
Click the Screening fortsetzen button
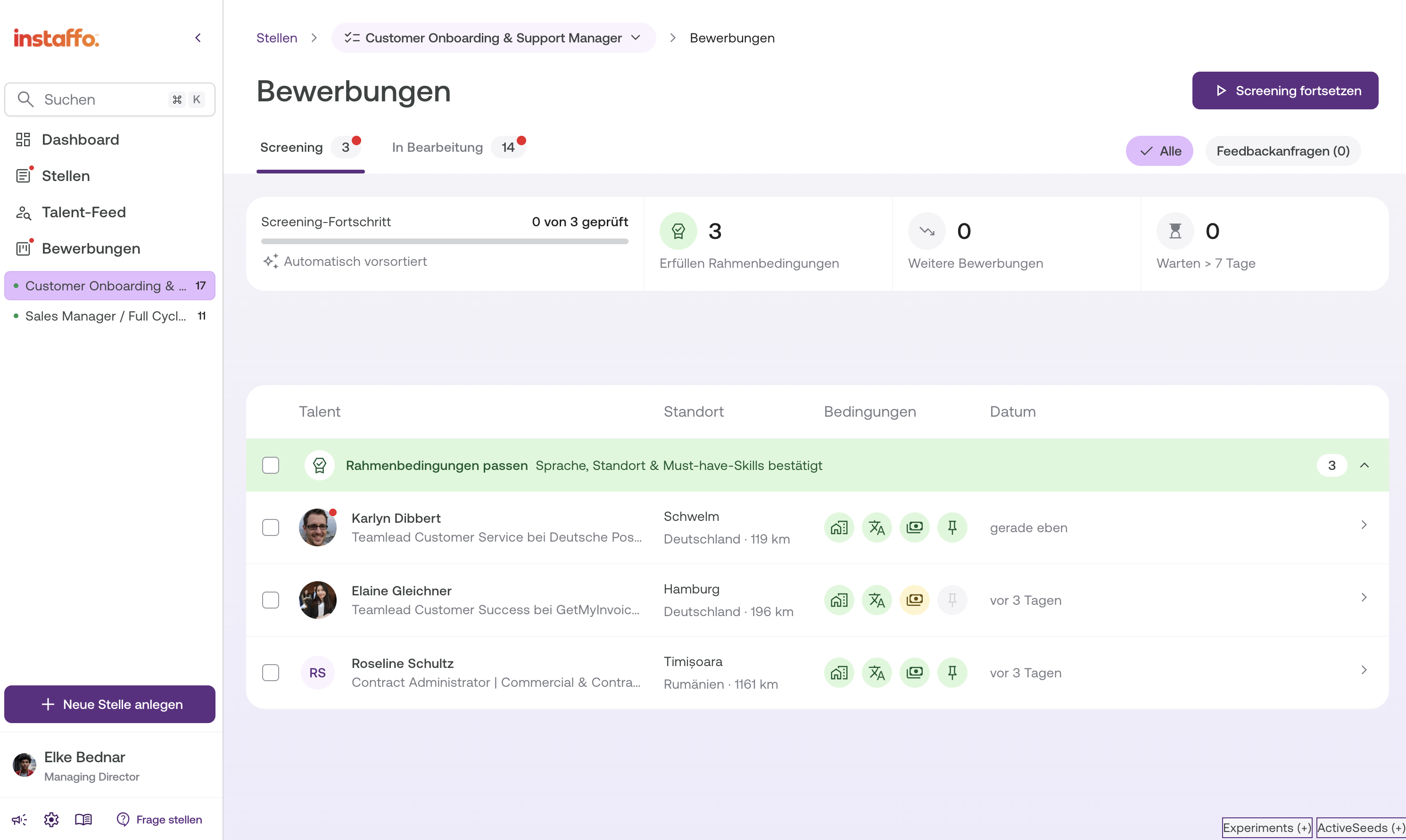click(x=1285, y=91)
